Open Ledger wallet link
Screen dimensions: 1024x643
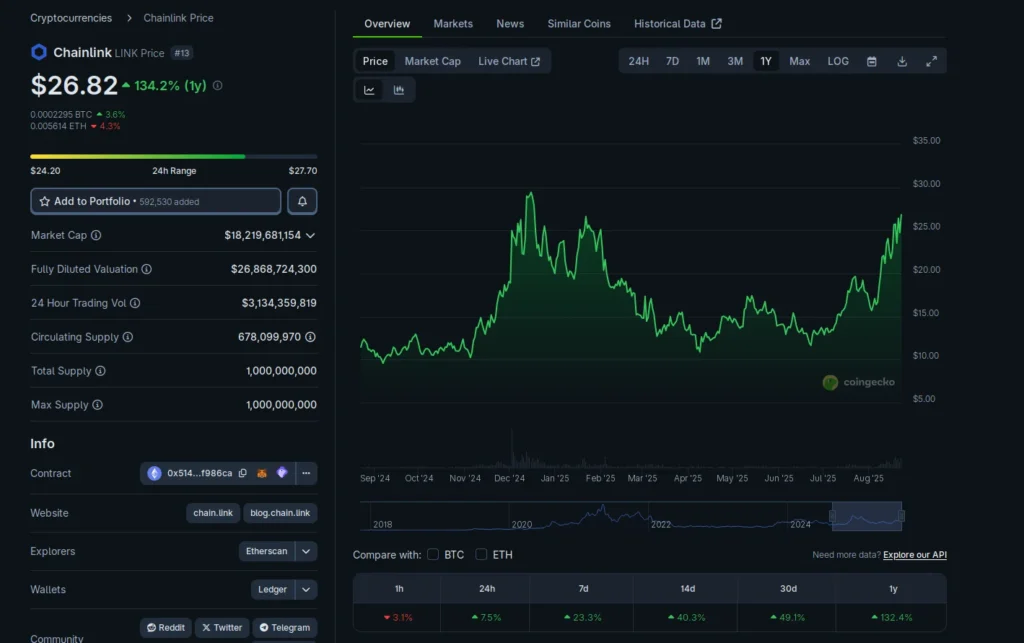tap(272, 589)
